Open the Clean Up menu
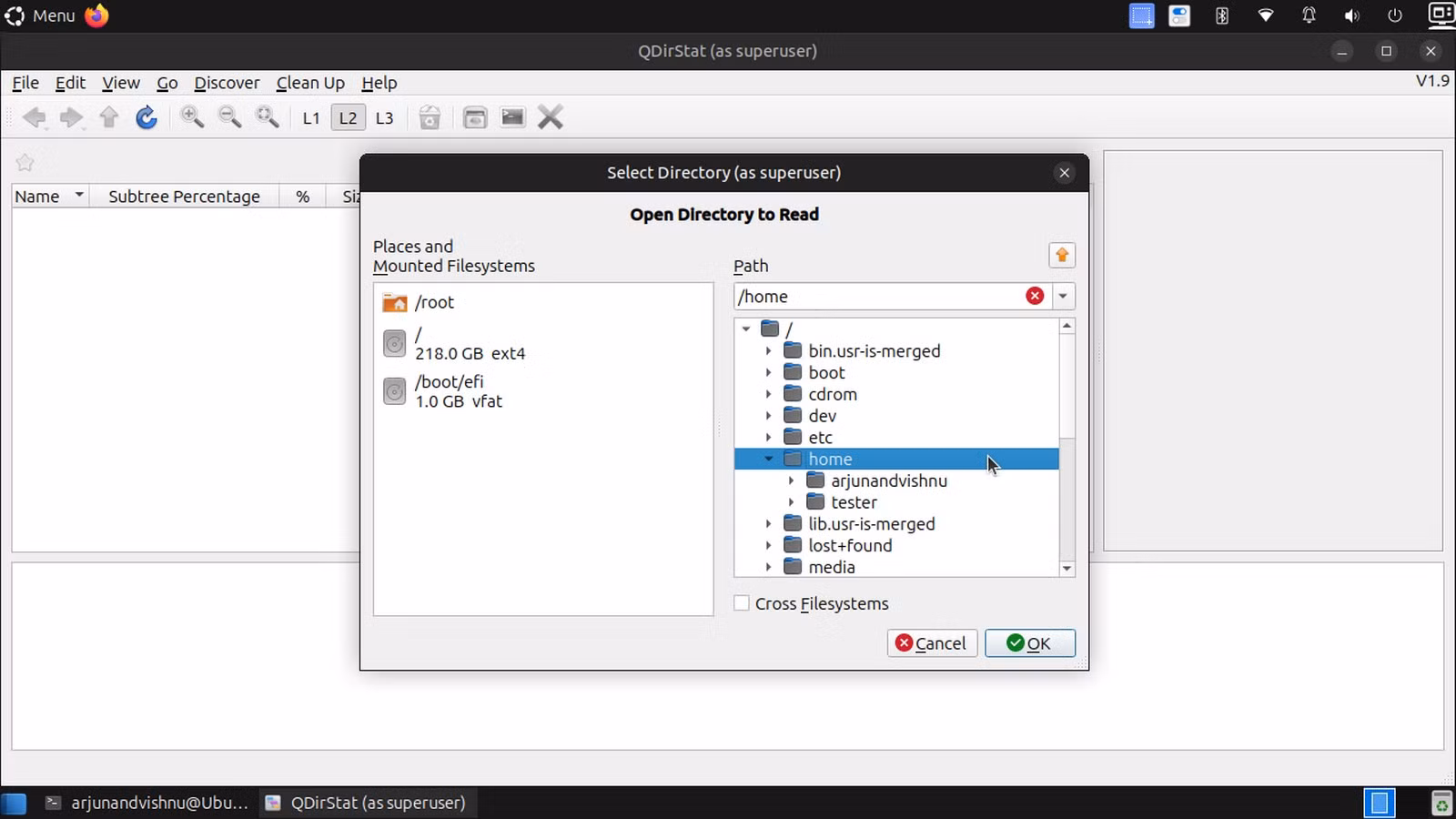1456x819 pixels. tap(310, 83)
